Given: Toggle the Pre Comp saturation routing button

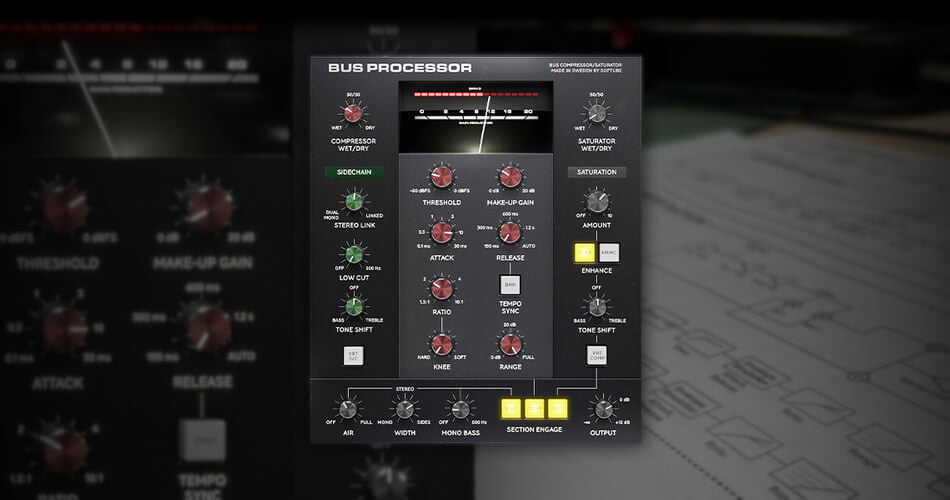Looking at the screenshot, I should click(x=597, y=354).
